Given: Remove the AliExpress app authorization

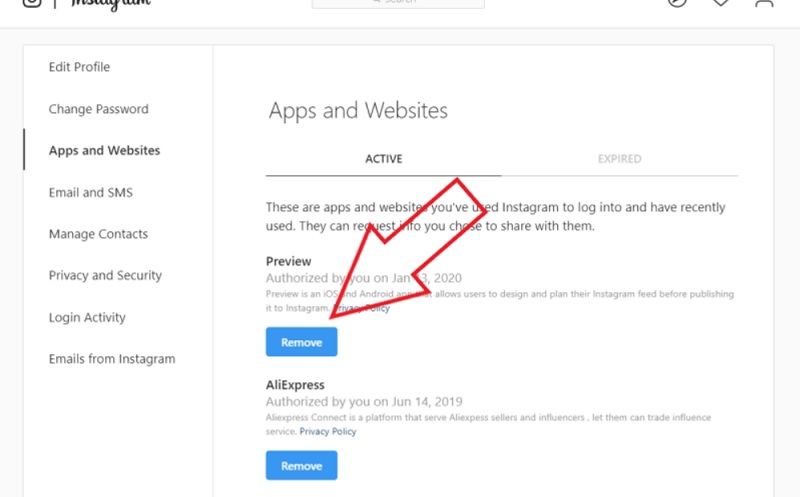Looking at the screenshot, I should 302,465.
